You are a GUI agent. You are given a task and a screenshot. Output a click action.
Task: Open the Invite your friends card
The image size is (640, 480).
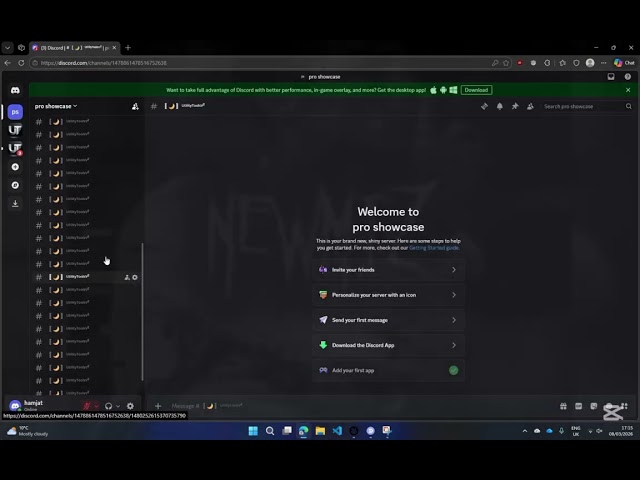[x=388, y=270]
